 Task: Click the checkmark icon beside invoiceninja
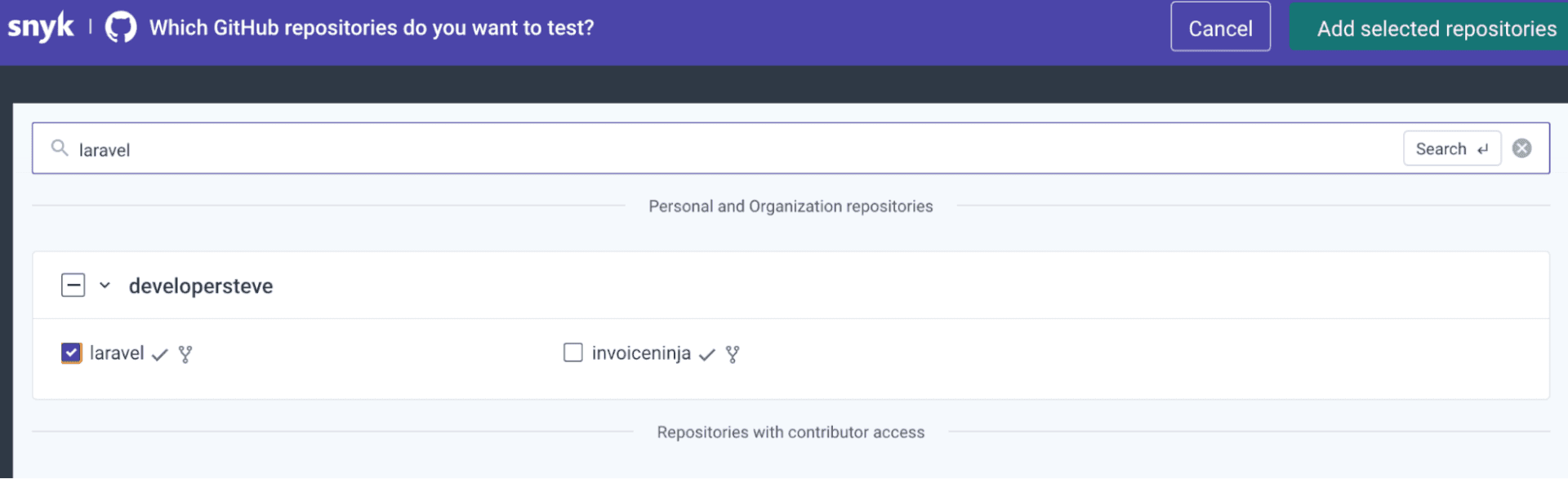(x=707, y=355)
